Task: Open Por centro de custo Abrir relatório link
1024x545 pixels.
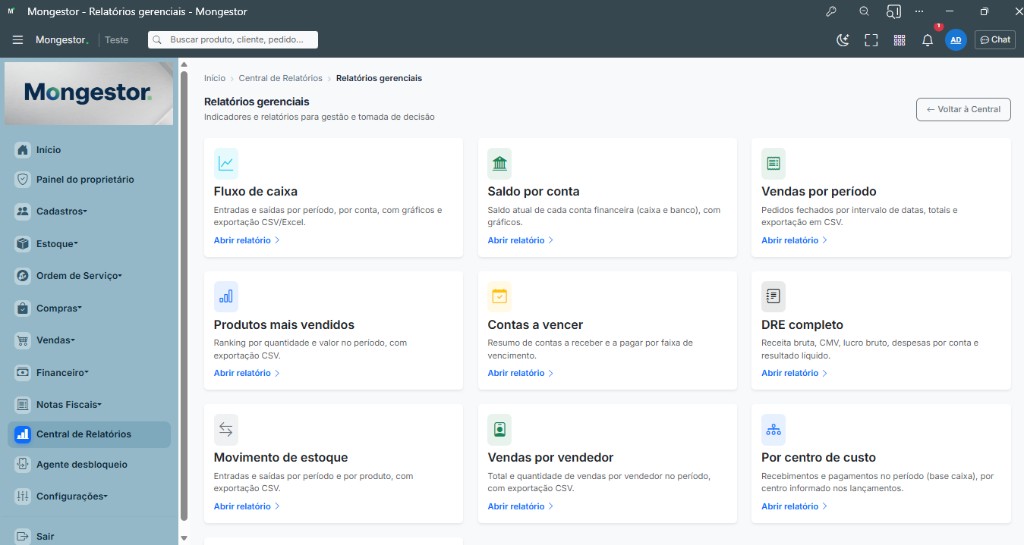Action: coord(794,506)
